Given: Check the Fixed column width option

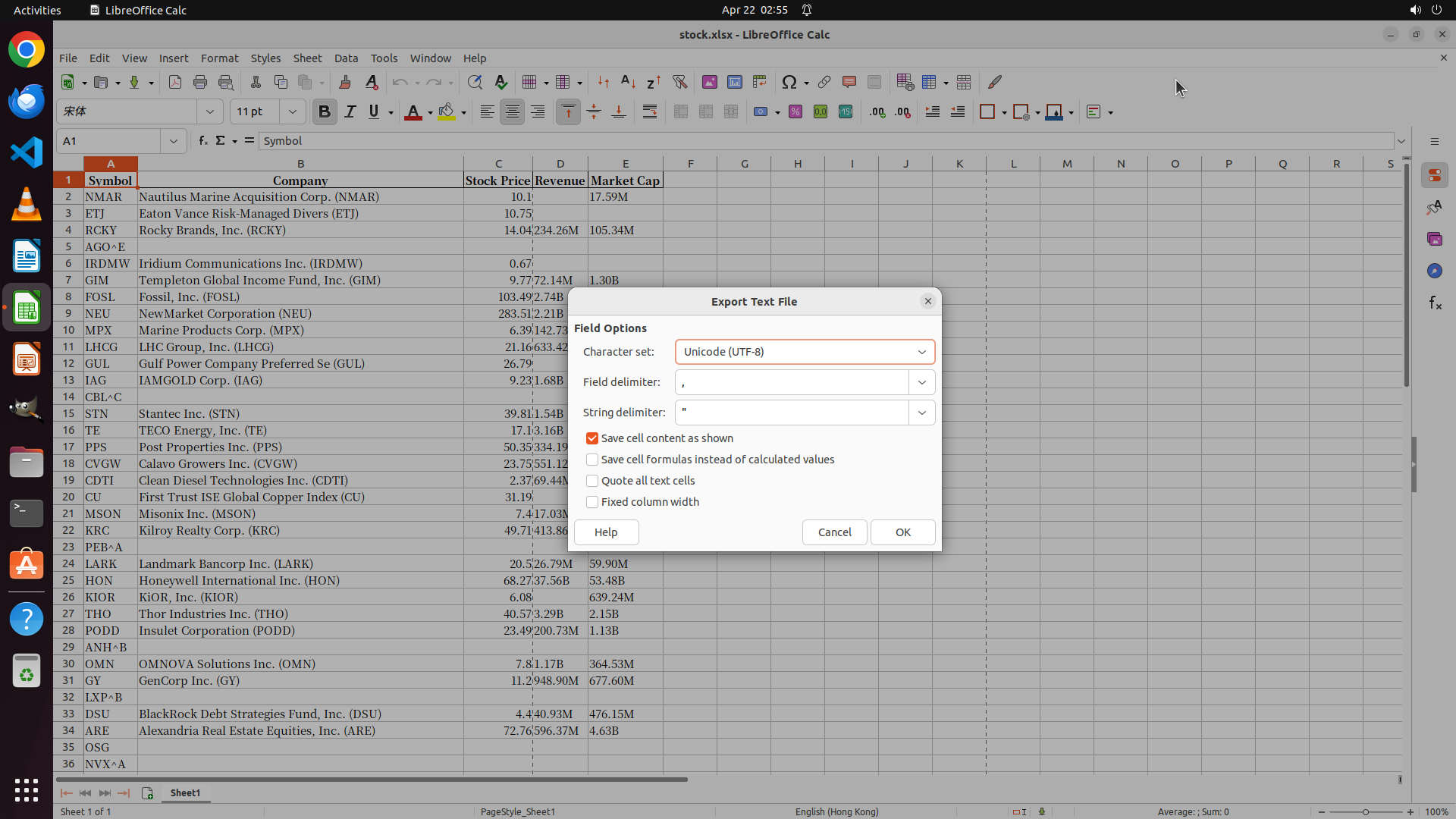Looking at the screenshot, I should (592, 502).
